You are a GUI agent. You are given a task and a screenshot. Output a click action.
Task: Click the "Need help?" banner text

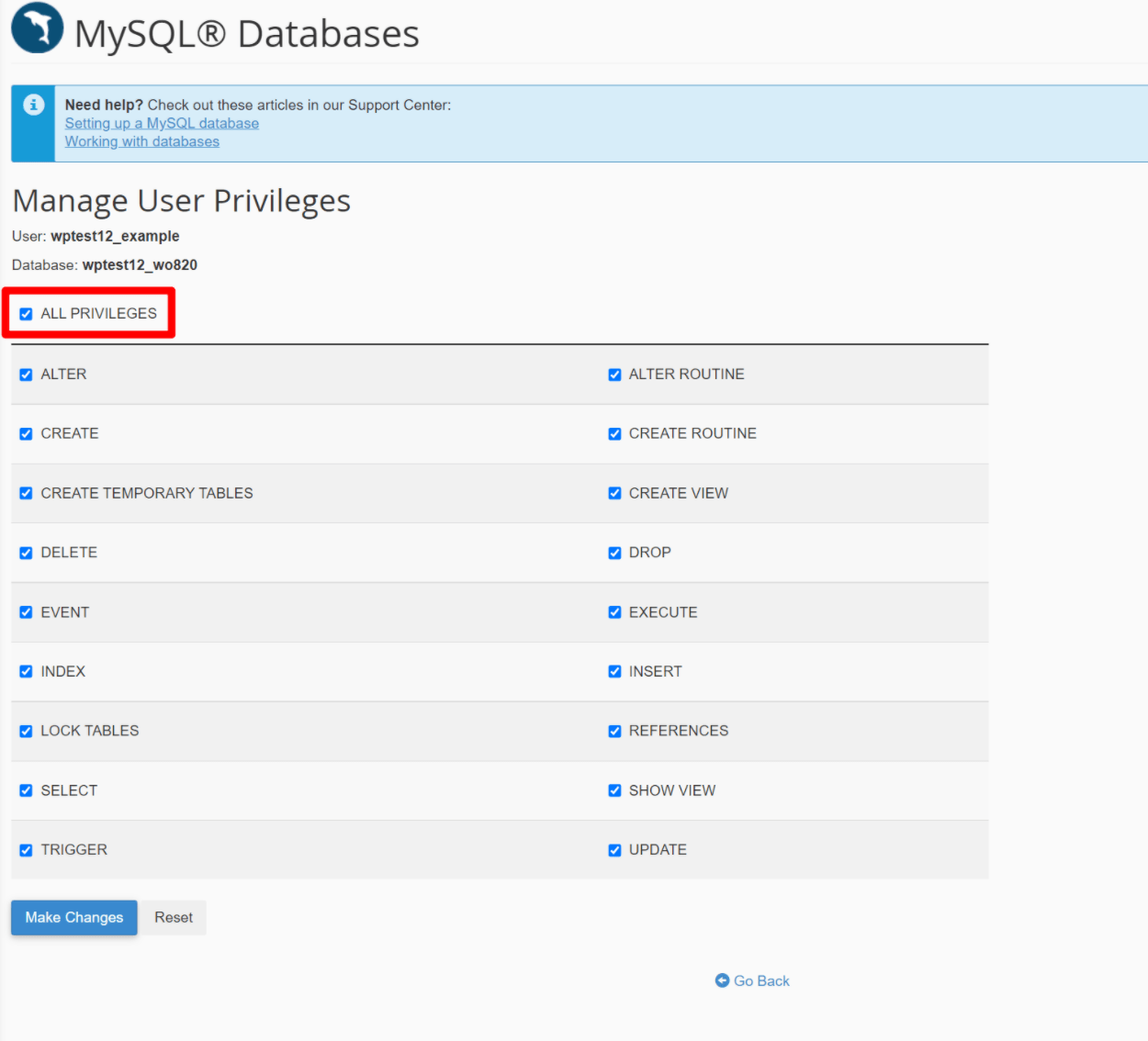104,105
